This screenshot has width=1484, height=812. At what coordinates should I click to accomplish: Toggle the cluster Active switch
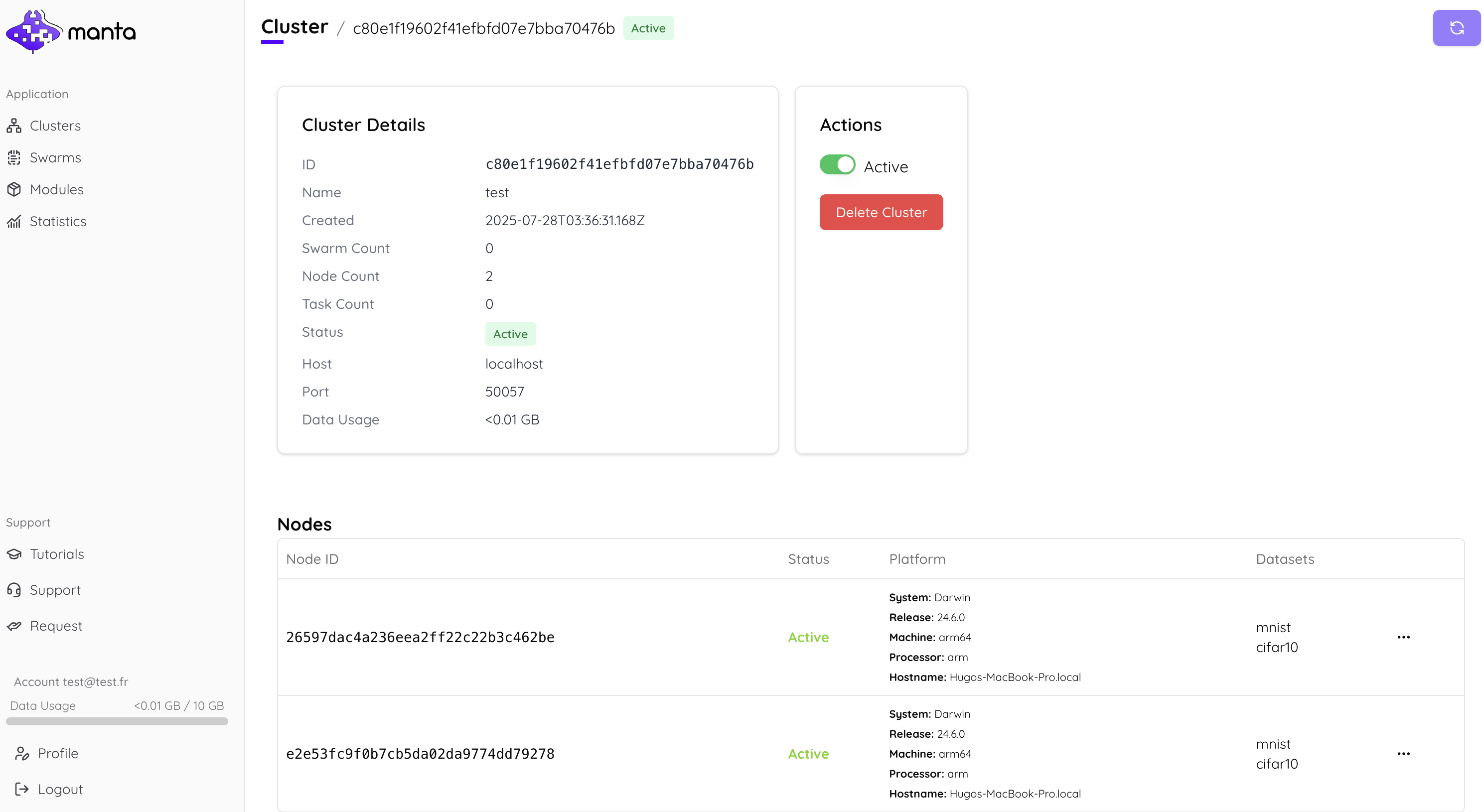click(x=837, y=165)
